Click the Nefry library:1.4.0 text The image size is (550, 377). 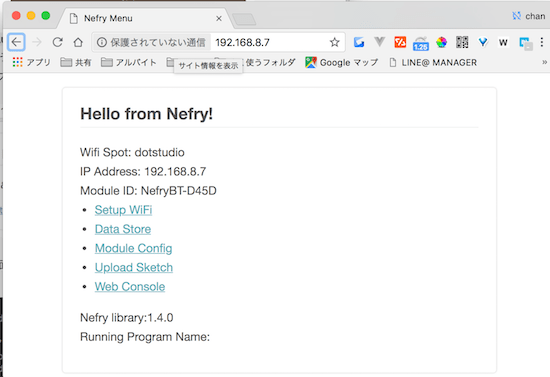[127, 318]
